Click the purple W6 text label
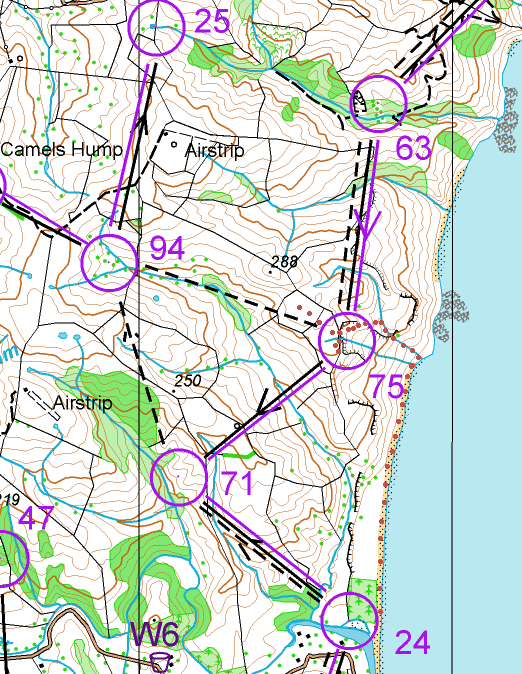The image size is (522, 674). (x=156, y=634)
